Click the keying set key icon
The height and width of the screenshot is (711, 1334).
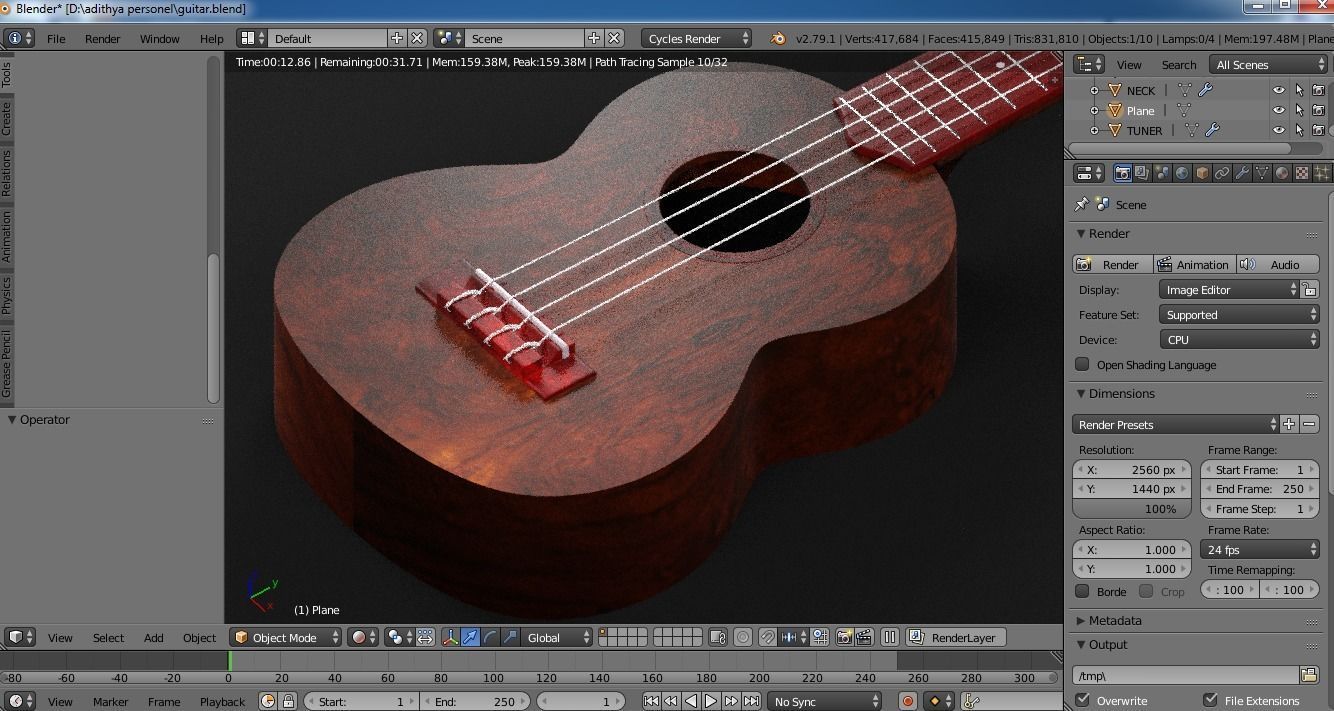[969, 701]
